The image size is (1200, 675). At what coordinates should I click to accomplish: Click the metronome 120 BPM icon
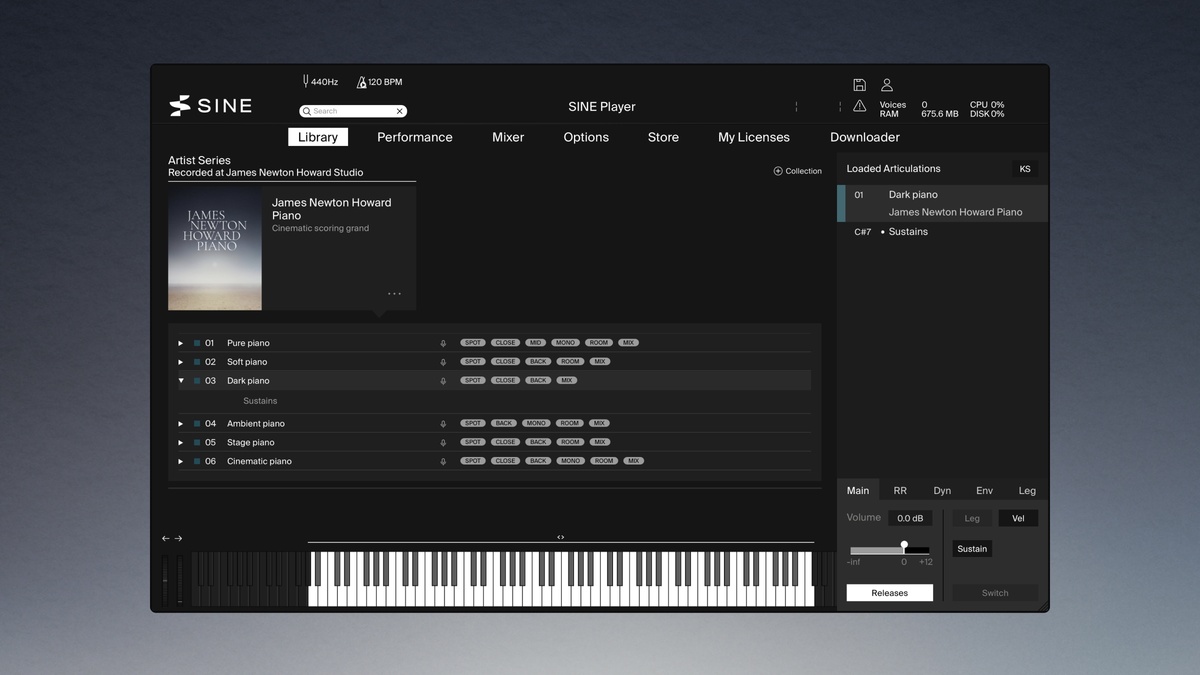coord(361,82)
